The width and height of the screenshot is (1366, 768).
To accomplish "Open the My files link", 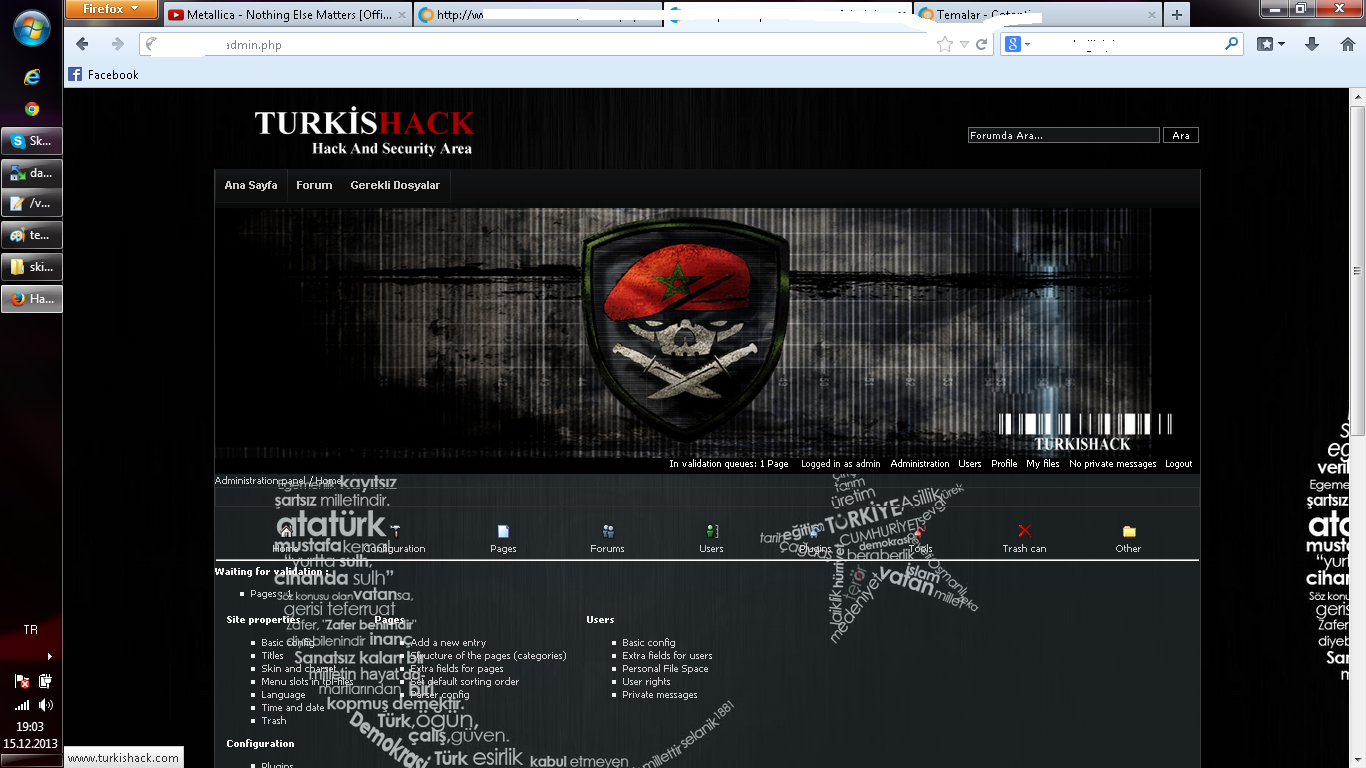I will pyautogui.click(x=1043, y=464).
